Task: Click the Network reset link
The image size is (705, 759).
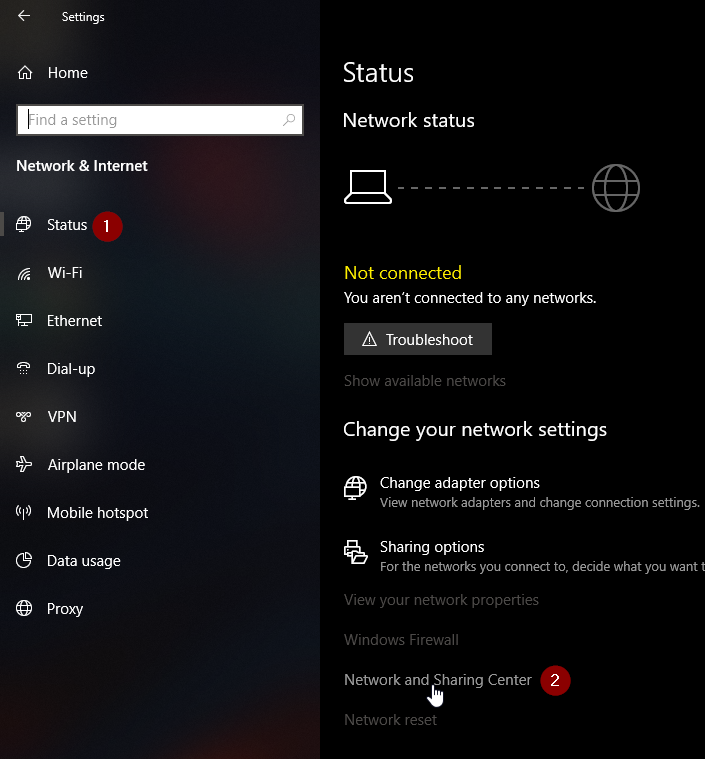Action: [x=390, y=720]
